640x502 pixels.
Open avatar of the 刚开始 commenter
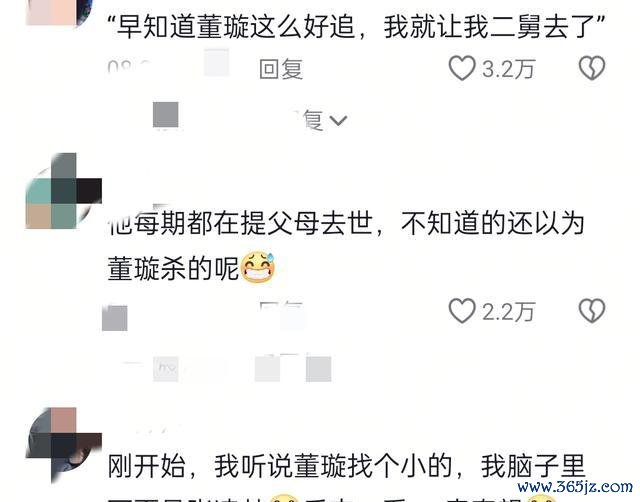[63, 445]
